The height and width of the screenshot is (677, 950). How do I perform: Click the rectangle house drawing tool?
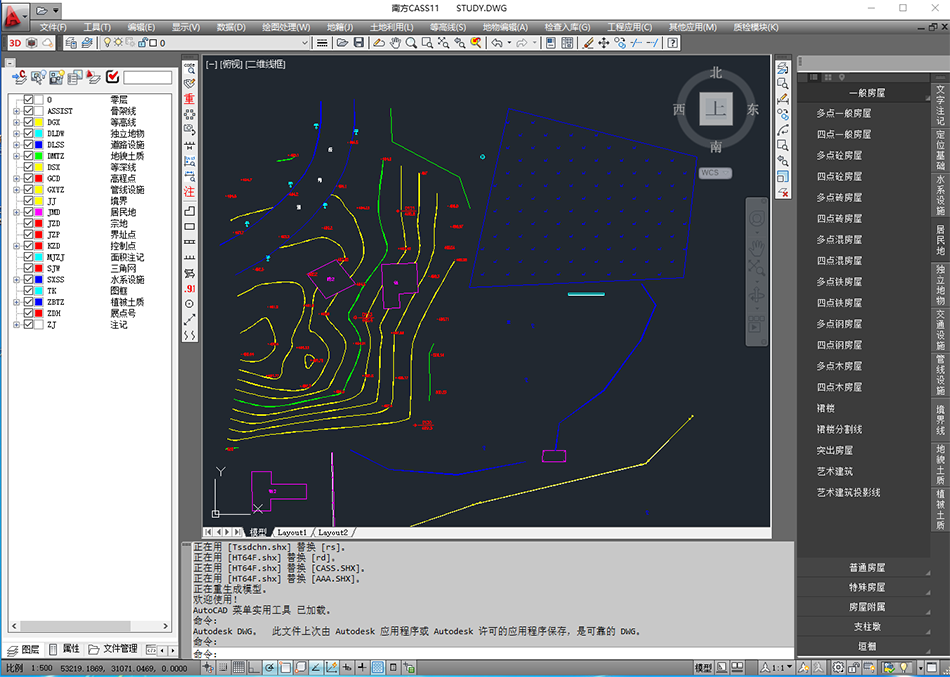click(x=190, y=226)
